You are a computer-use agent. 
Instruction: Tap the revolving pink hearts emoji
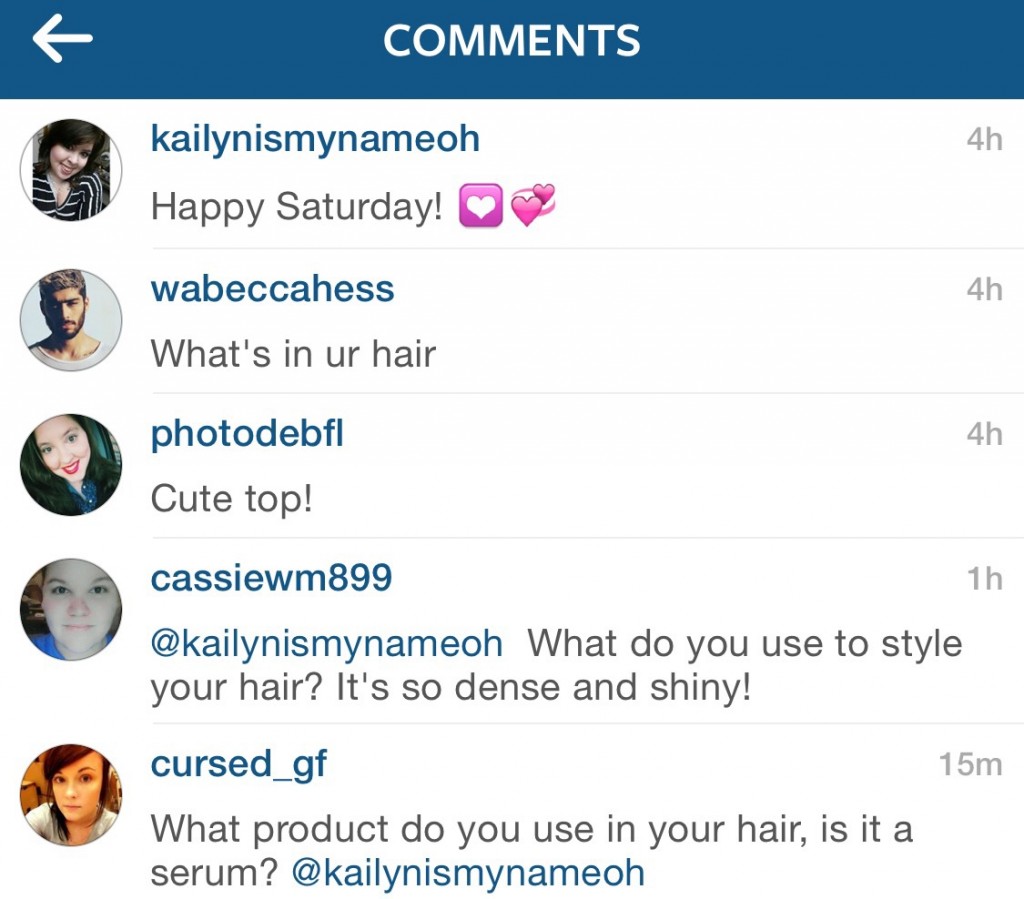coord(532,205)
